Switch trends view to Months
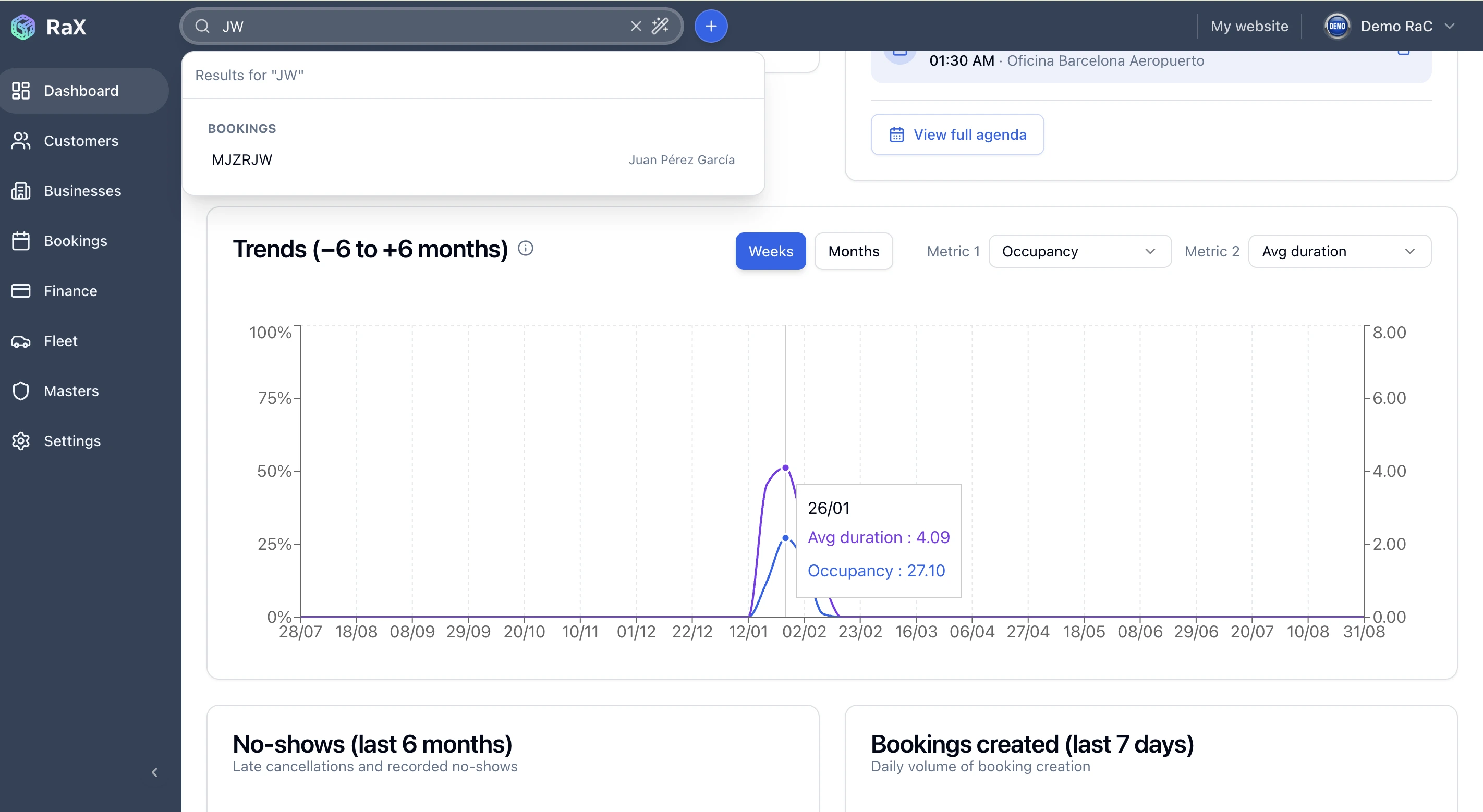 pyautogui.click(x=853, y=252)
